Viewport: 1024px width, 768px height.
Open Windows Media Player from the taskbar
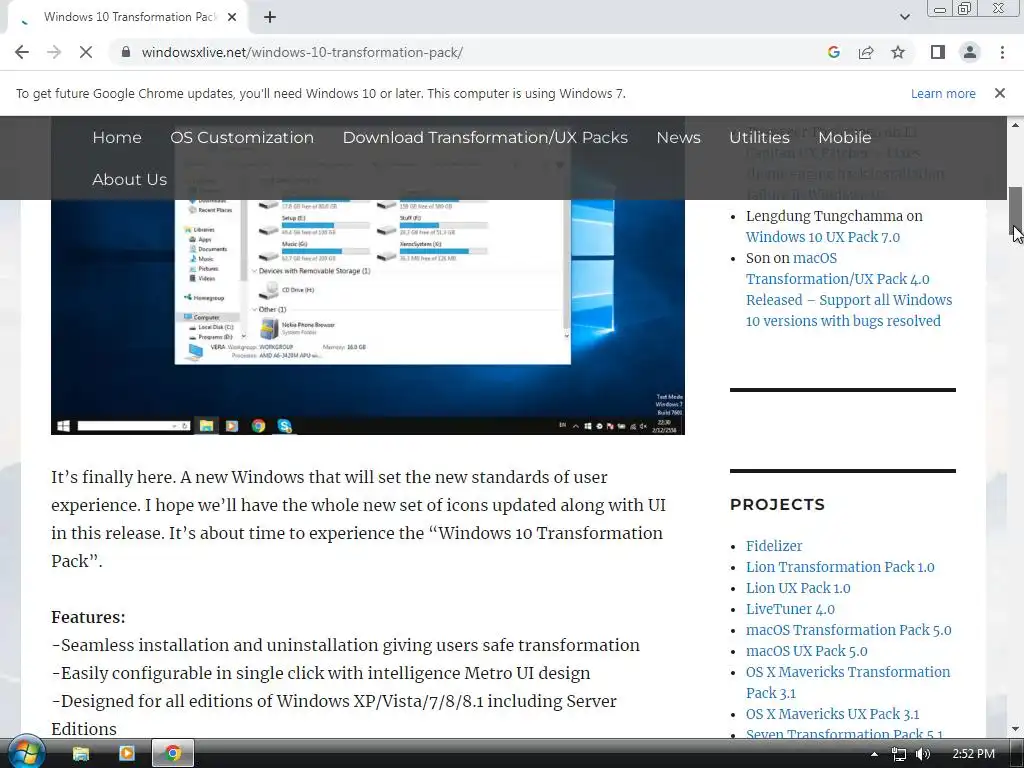[127, 754]
